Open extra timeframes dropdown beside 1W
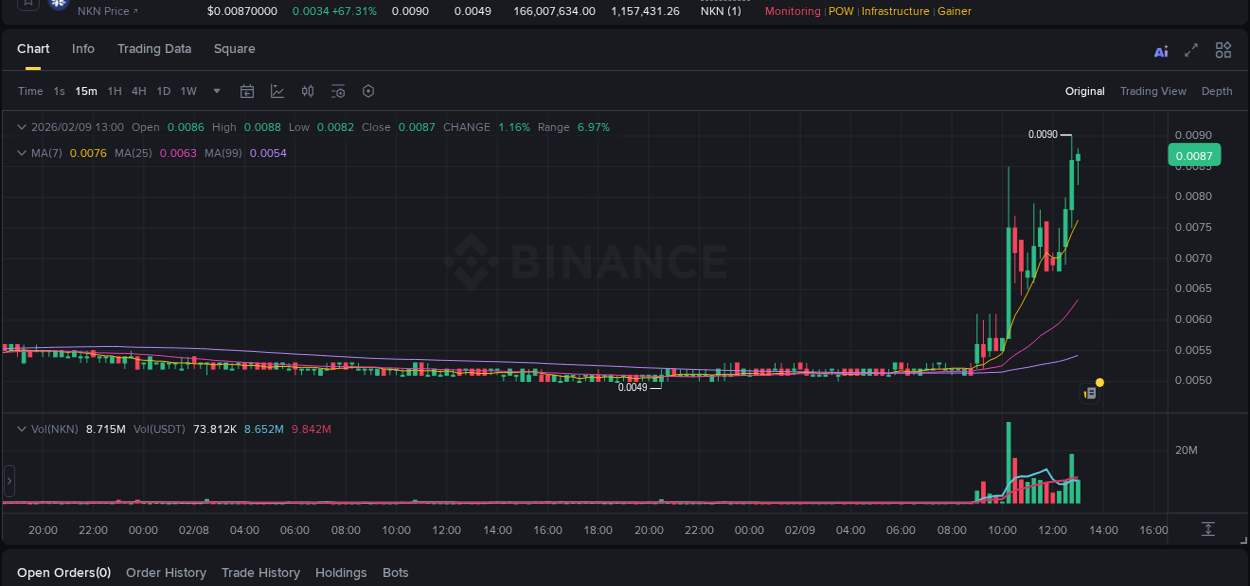The width and height of the screenshot is (1250, 586). (215, 91)
